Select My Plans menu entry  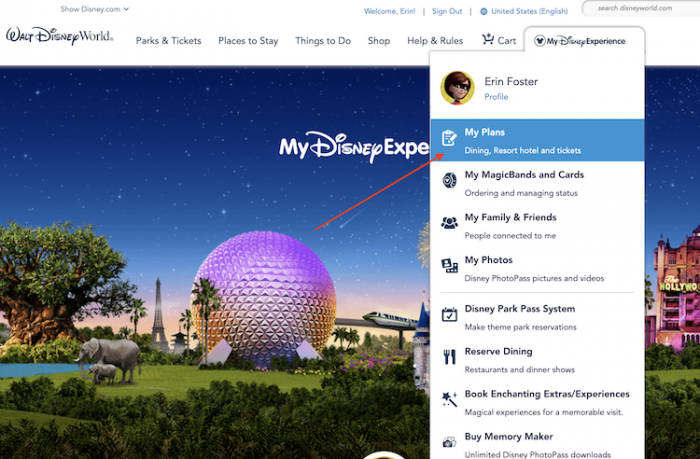coord(538,140)
